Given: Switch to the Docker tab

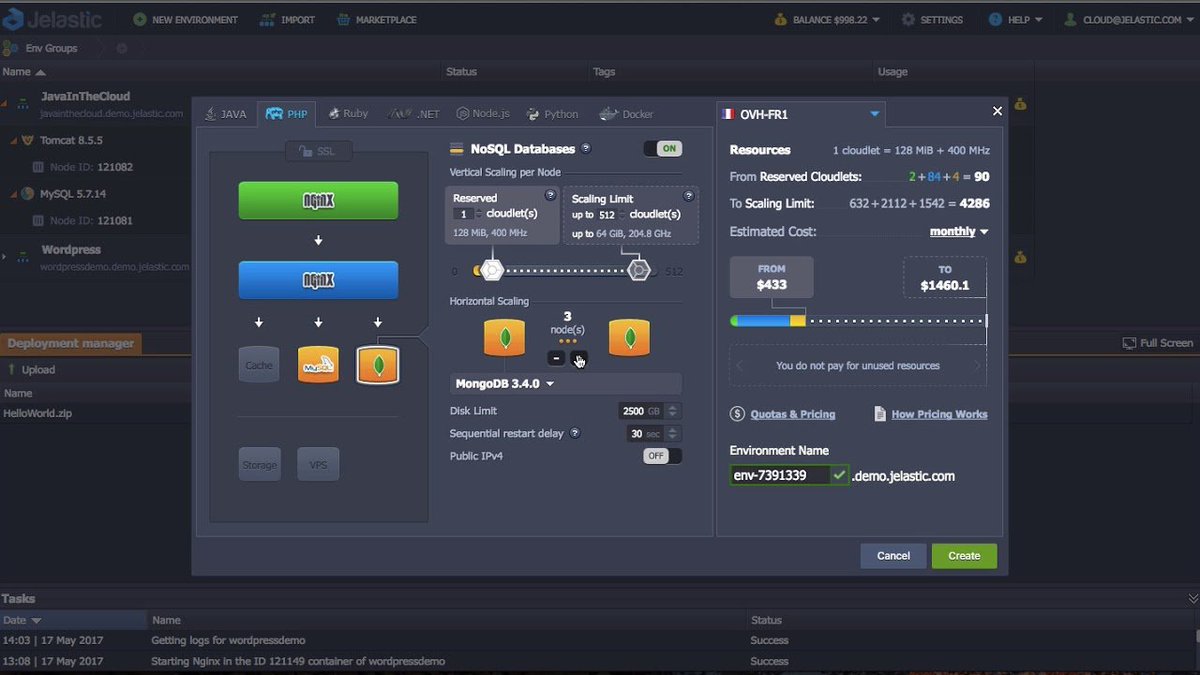Looking at the screenshot, I should 627,114.
